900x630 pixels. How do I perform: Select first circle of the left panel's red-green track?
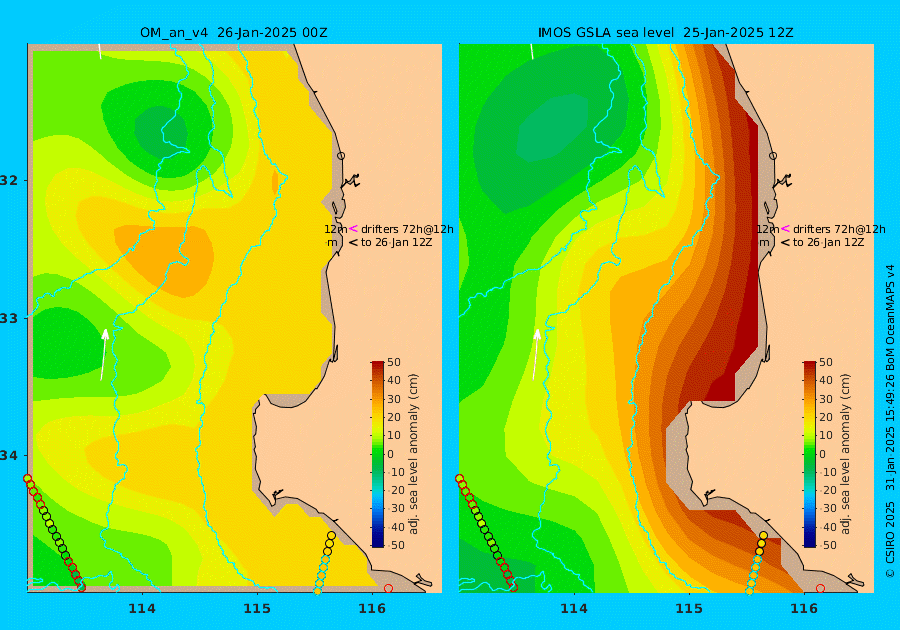click(27, 479)
